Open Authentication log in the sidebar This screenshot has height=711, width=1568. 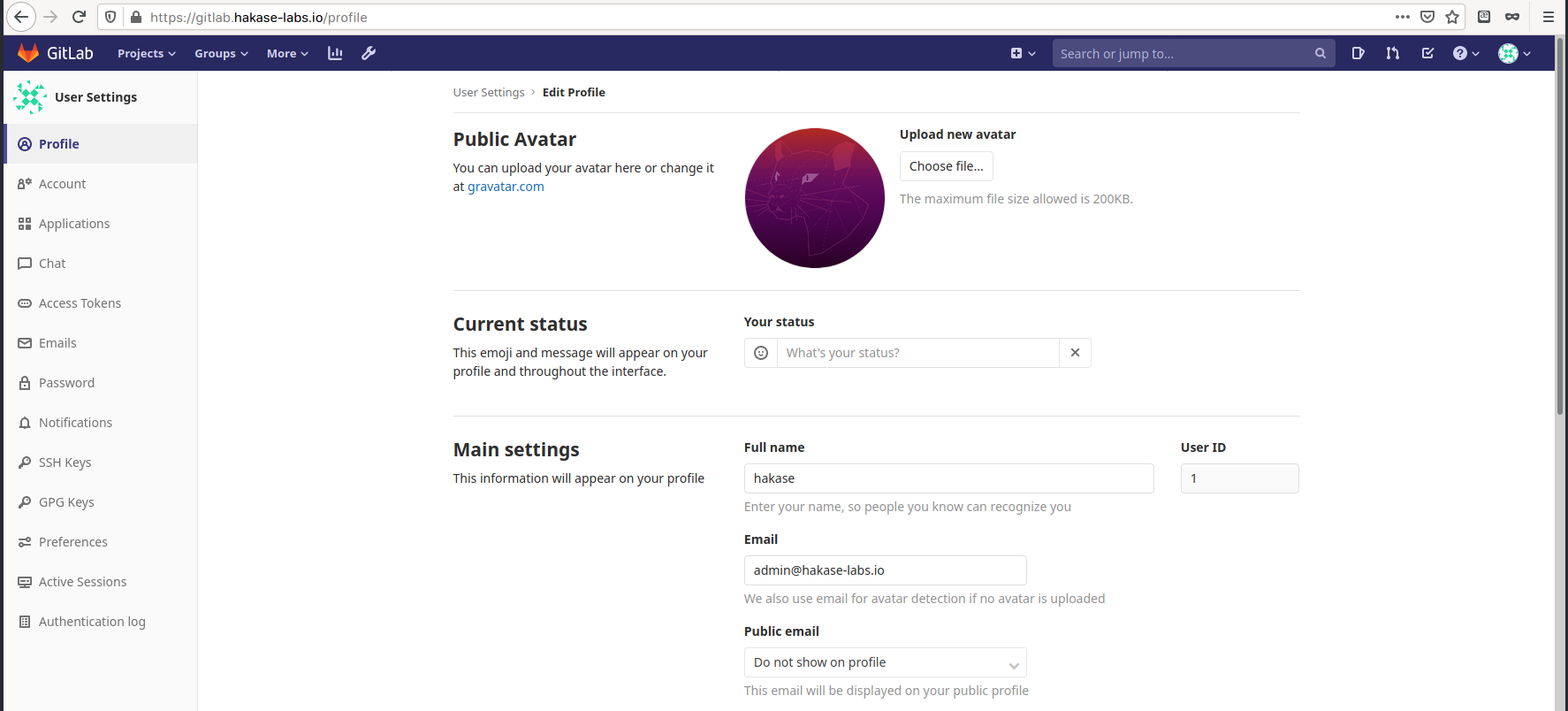point(101,622)
